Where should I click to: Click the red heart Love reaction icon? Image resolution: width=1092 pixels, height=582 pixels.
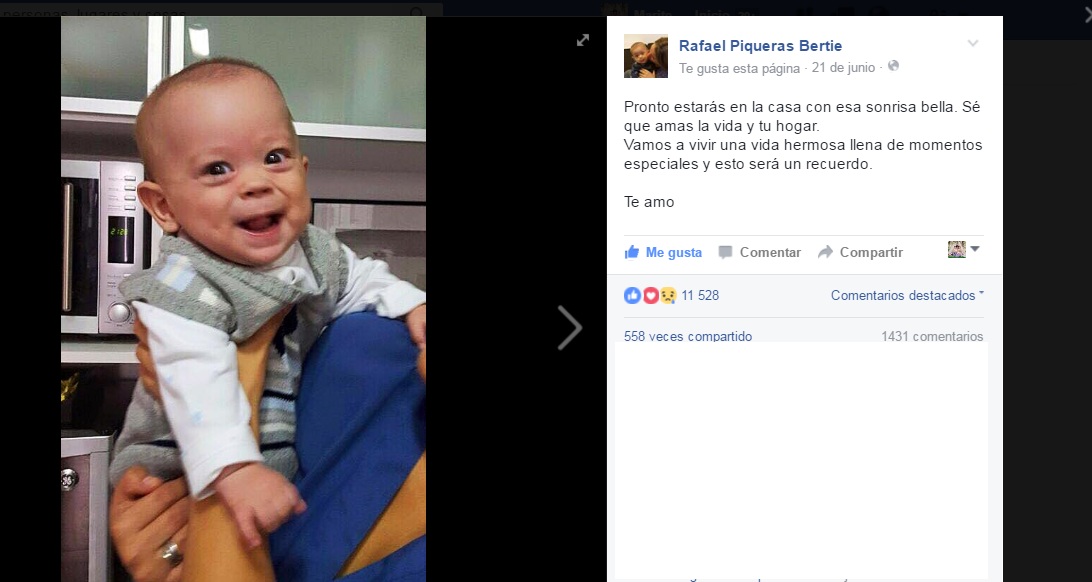coord(650,295)
